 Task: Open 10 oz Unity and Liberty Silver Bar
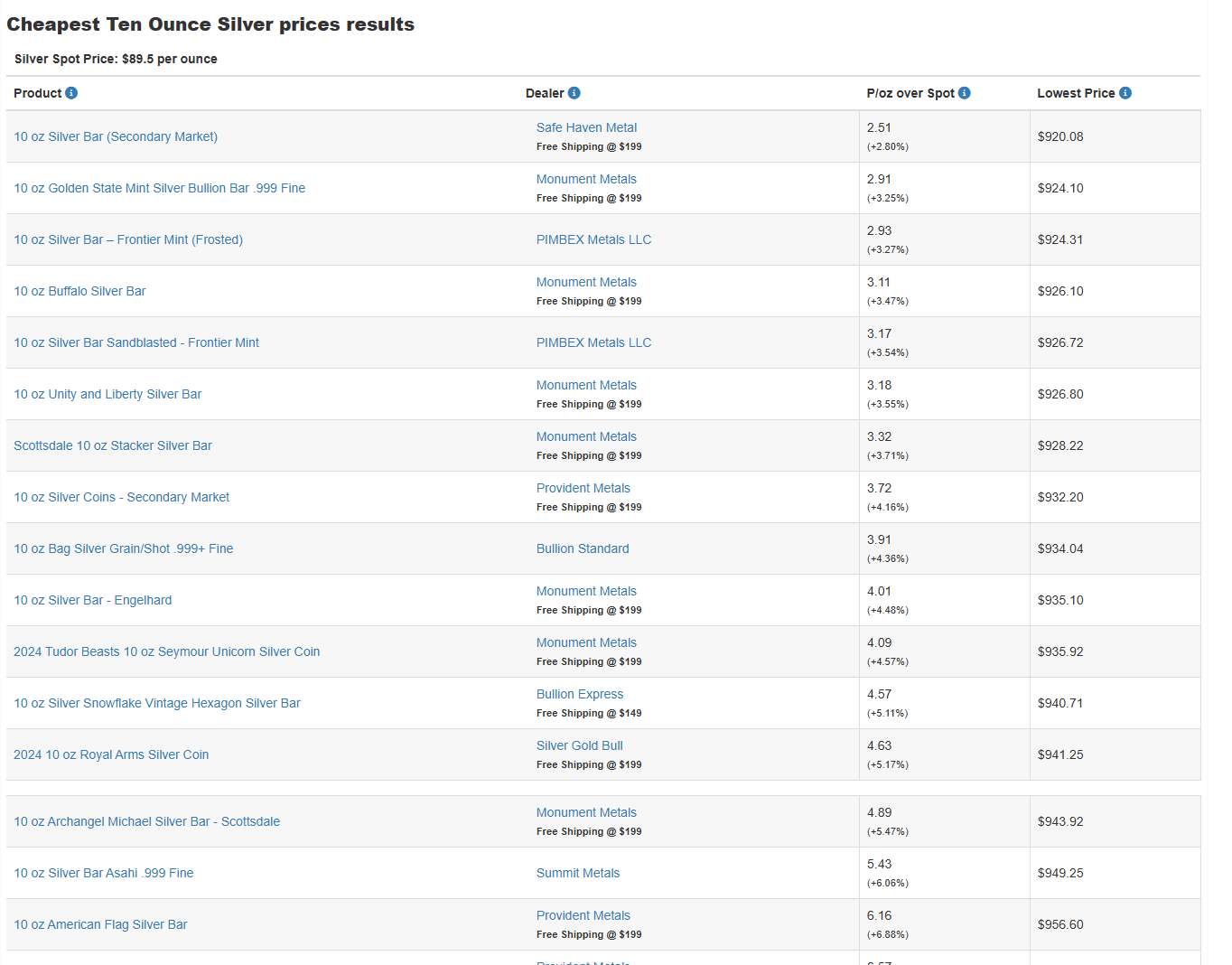pos(107,394)
